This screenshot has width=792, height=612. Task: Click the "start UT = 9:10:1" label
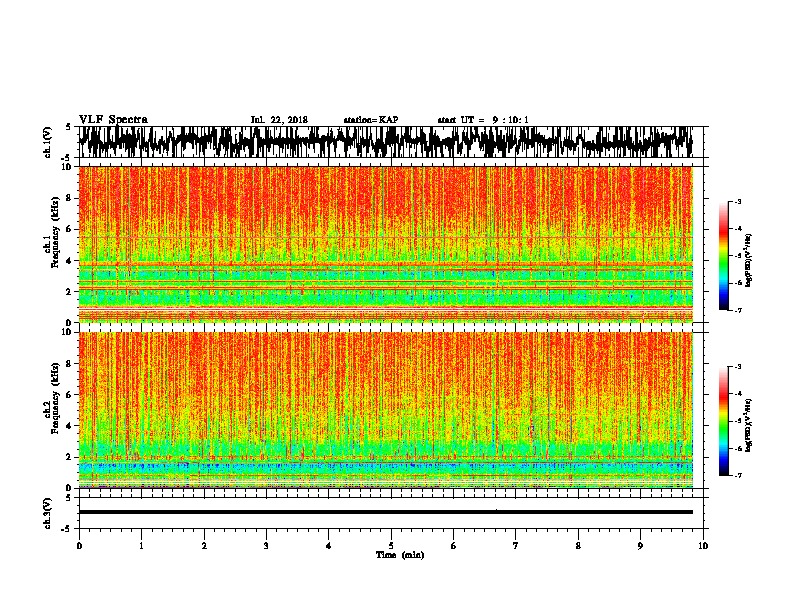click(483, 120)
